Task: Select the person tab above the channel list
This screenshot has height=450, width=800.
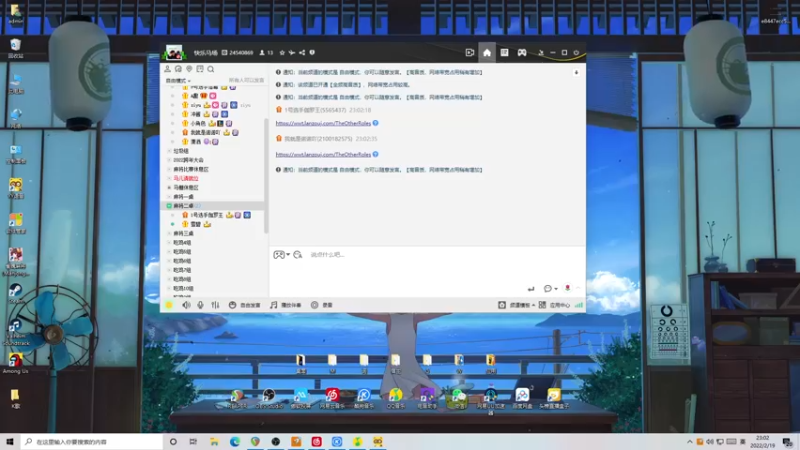Action: coord(167,69)
